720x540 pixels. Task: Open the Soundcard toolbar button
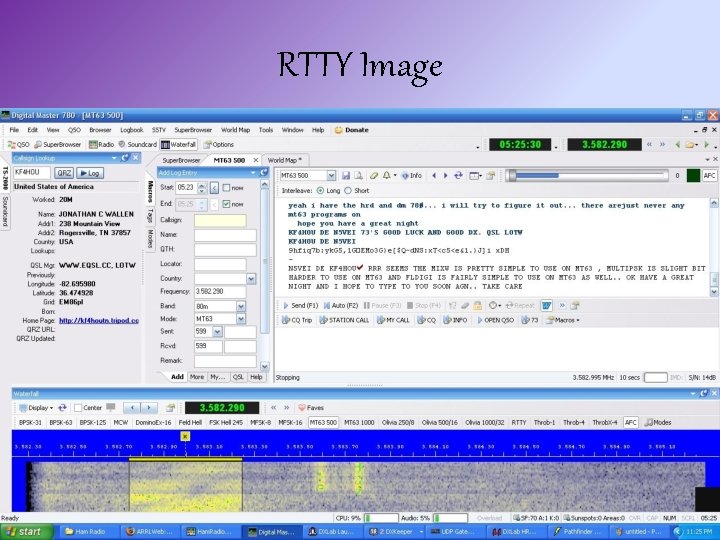pyautogui.click(x=138, y=144)
